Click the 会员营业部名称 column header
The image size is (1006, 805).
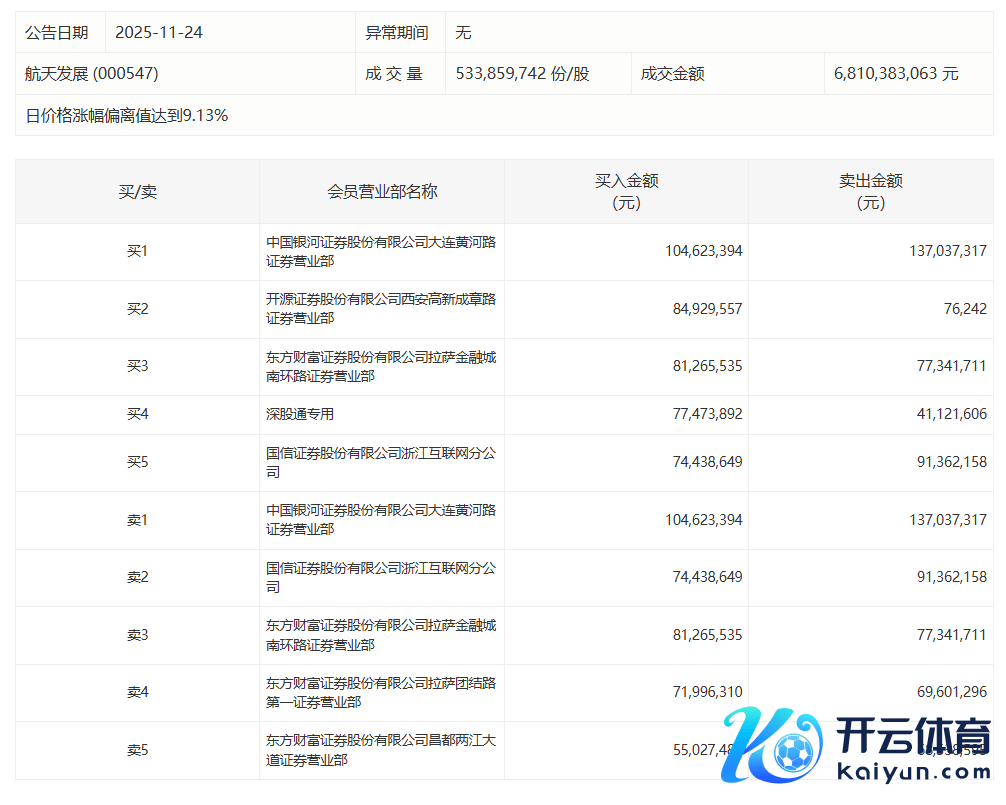[382, 191]
